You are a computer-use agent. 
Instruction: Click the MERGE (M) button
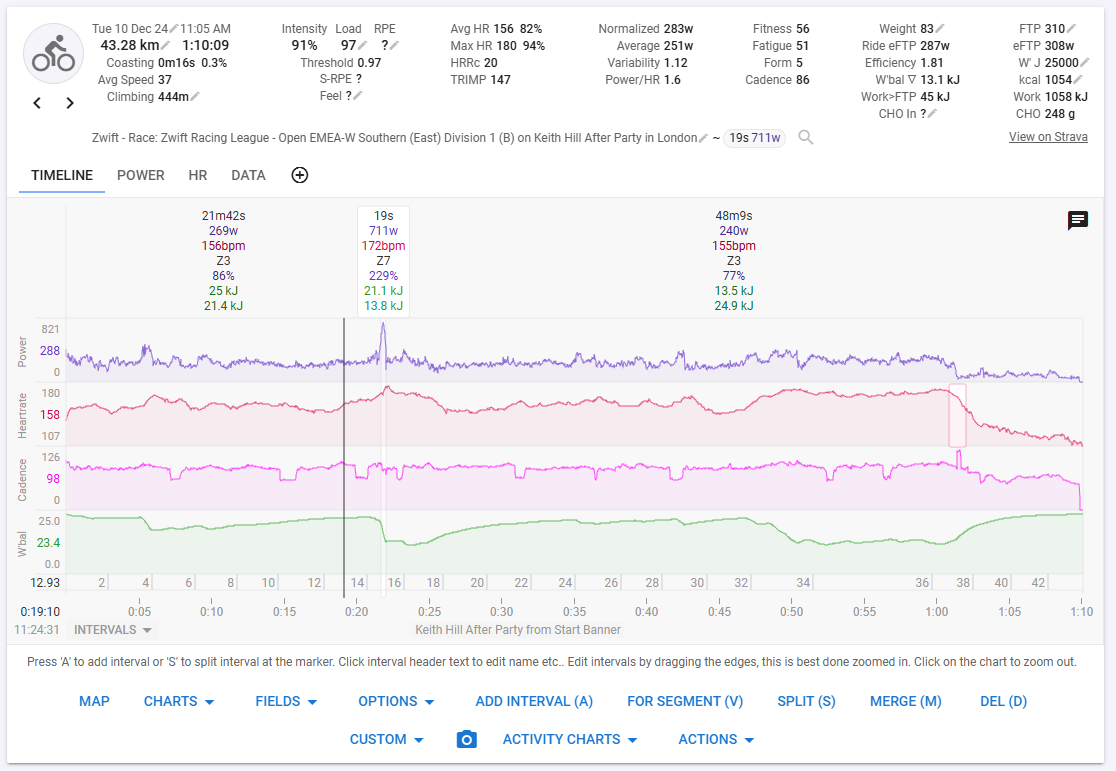coord(905,701)
